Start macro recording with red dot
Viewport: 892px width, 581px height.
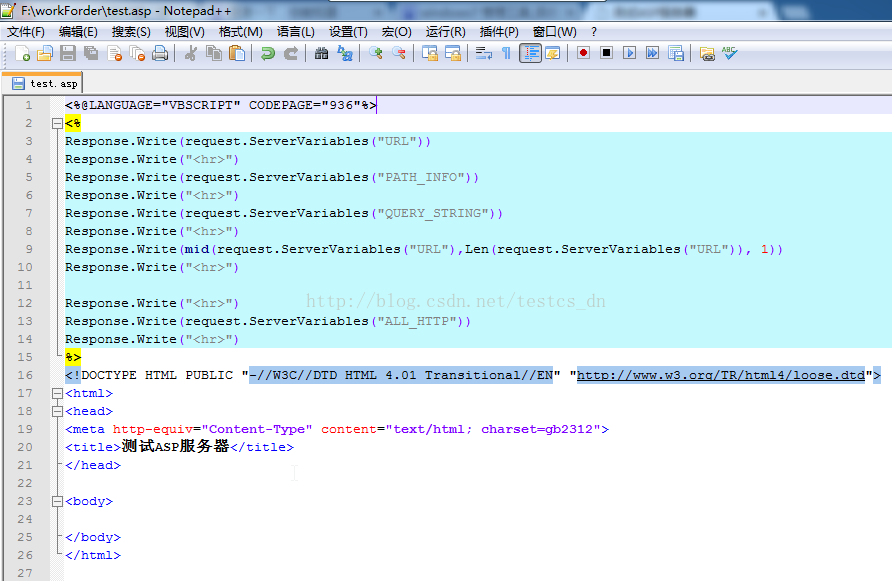pos(583,53)
